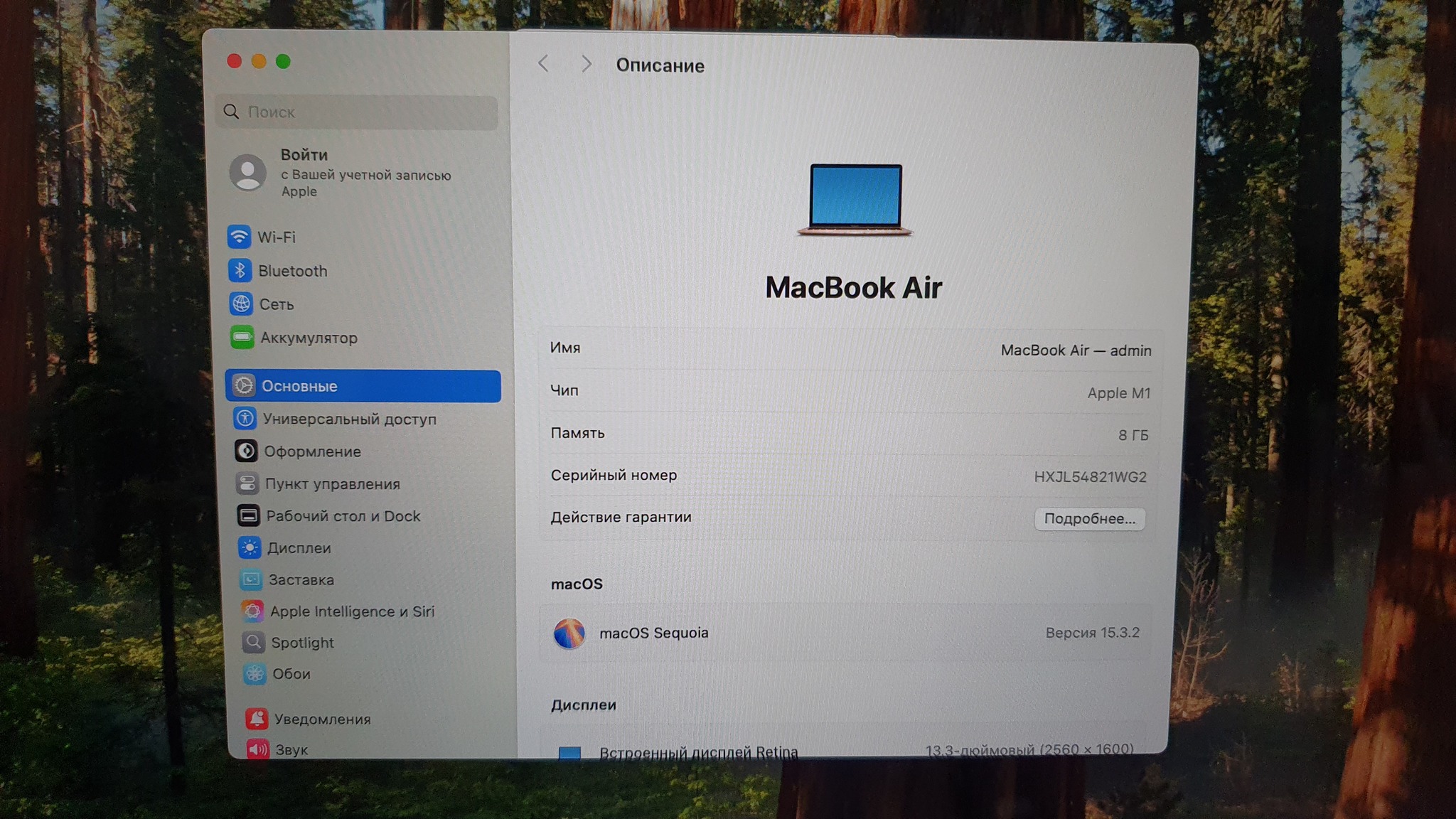This screenshot has height=819, width=1456.
Task: Click the Уведомления bell icon
Action: (x=257, y=719)
